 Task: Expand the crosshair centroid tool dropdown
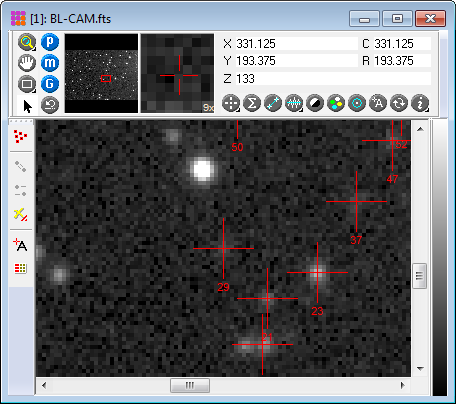click(231, 103)
